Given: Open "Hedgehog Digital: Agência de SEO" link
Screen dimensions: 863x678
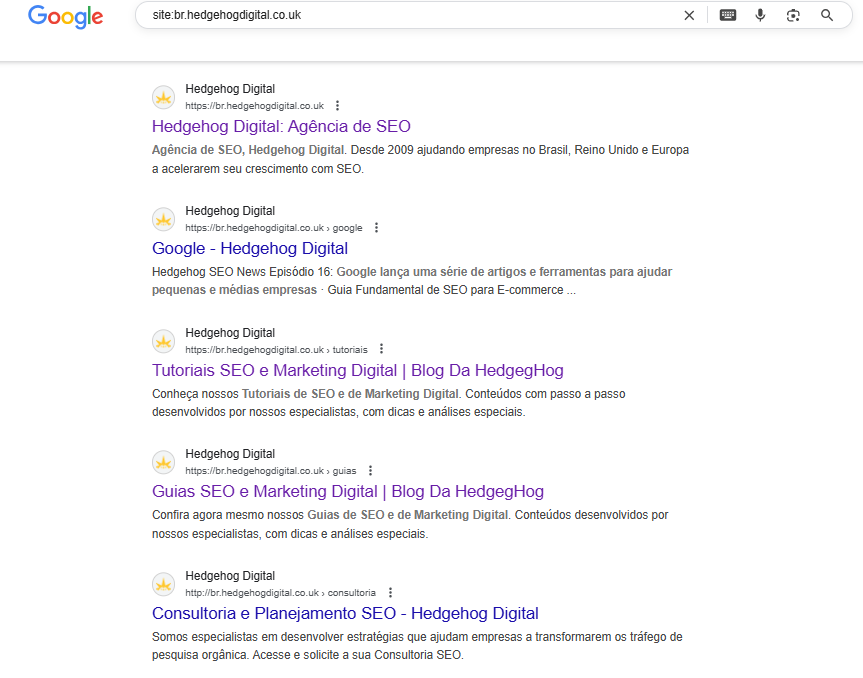Looking at the screenshot, I should 281,127.
